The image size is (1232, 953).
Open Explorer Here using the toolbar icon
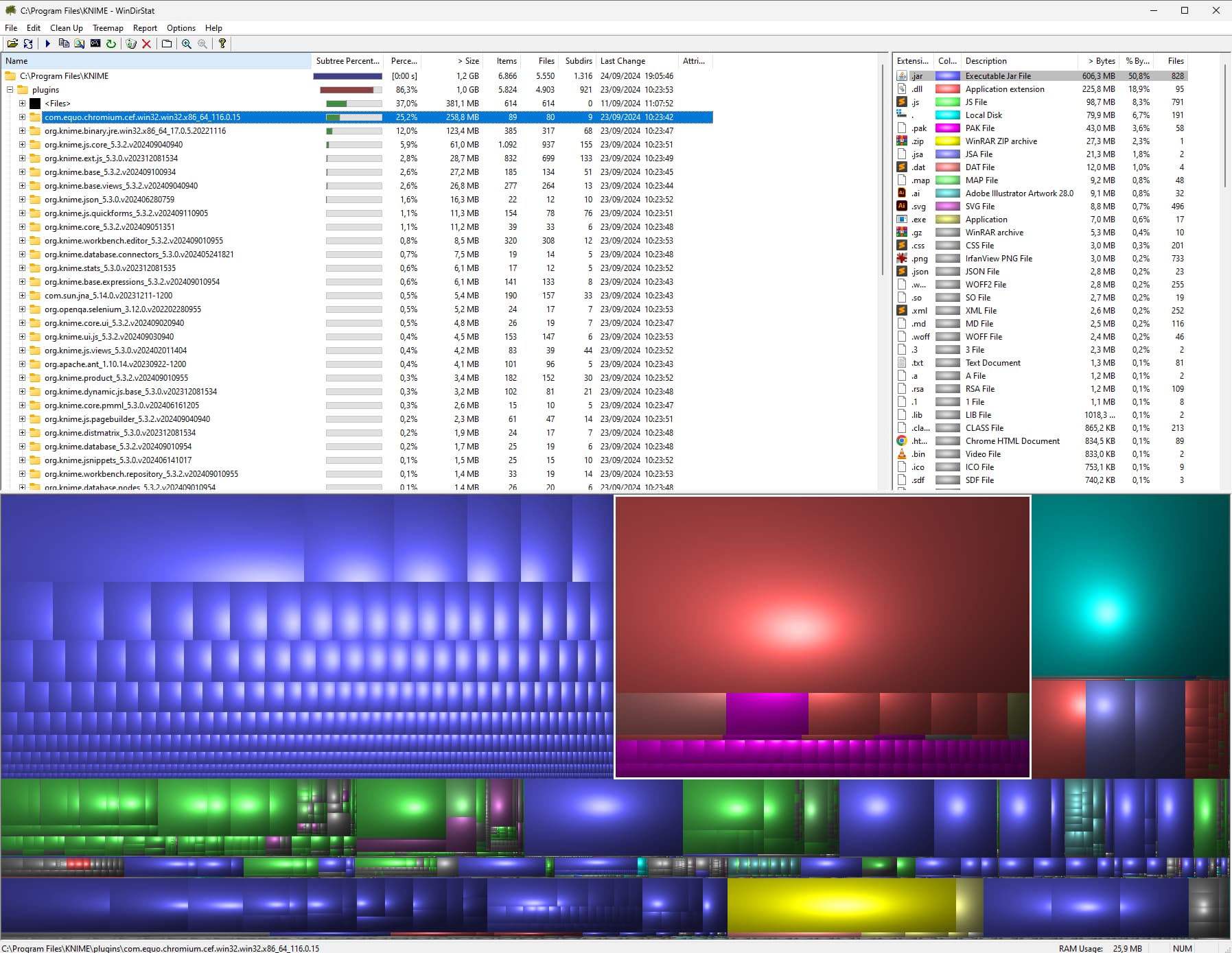pyautogui.click(x=80, y=43)
